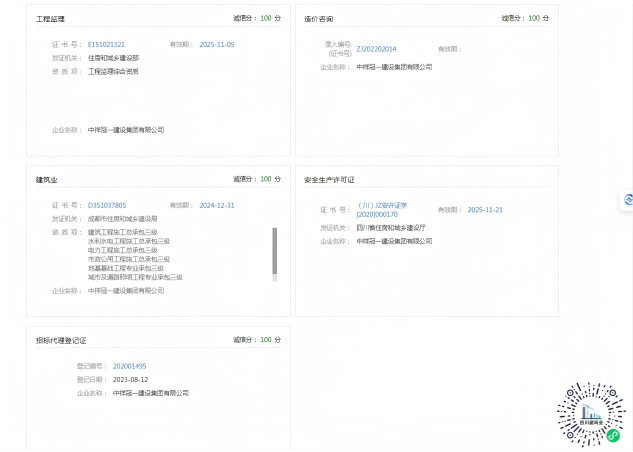Viewport: 633px width, 452px height.
Task: Select the 造价咨询 card title
Action: pos(318,18)
